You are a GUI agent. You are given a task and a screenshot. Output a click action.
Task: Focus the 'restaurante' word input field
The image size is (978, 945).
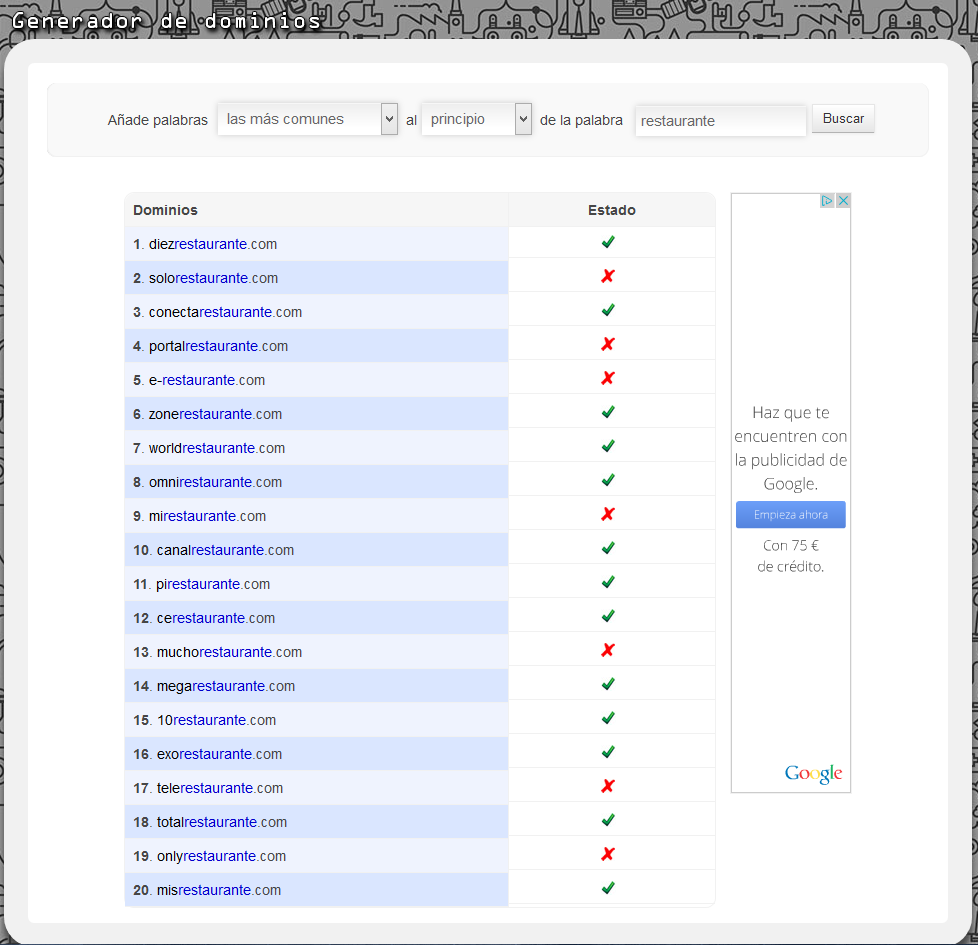coord(720,121)
